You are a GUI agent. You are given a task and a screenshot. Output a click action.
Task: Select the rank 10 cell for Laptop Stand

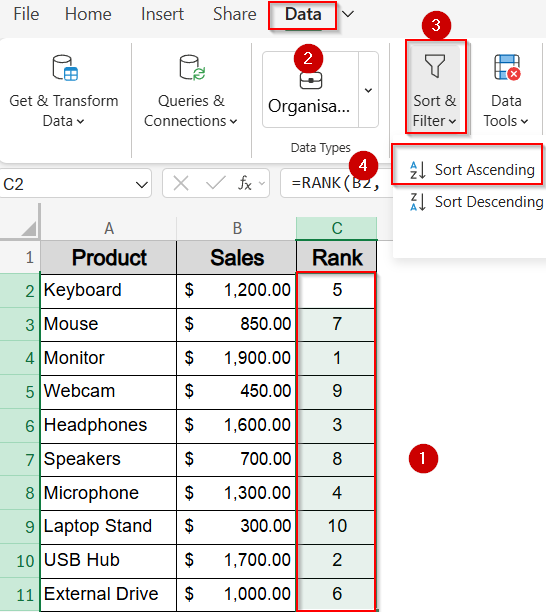(x=336, y=527)
